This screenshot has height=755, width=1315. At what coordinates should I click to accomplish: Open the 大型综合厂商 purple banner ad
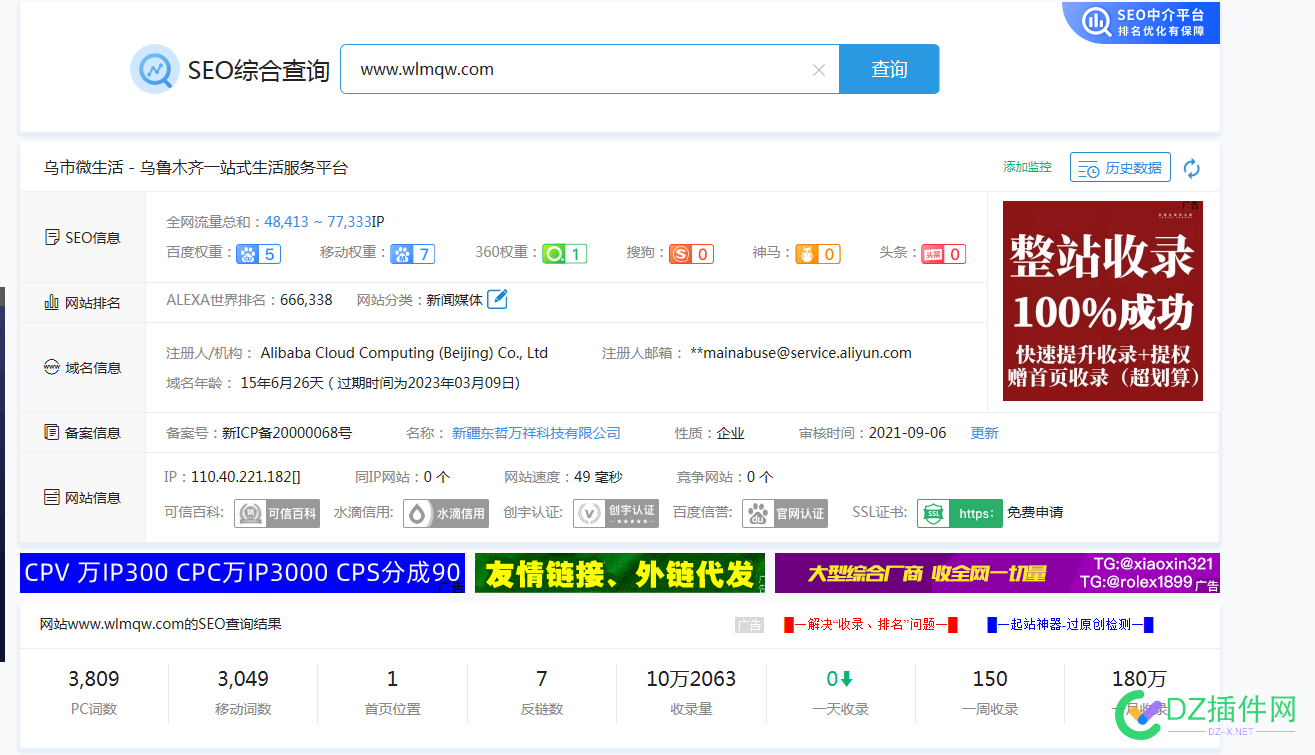[997, 573]
